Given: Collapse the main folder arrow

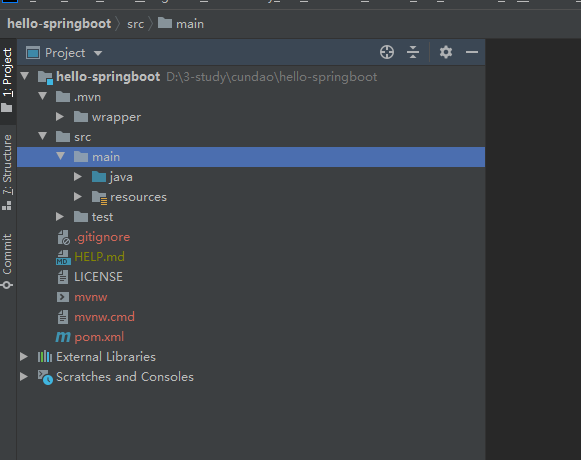Looking at the screenshot, I should tap(60, 156).
